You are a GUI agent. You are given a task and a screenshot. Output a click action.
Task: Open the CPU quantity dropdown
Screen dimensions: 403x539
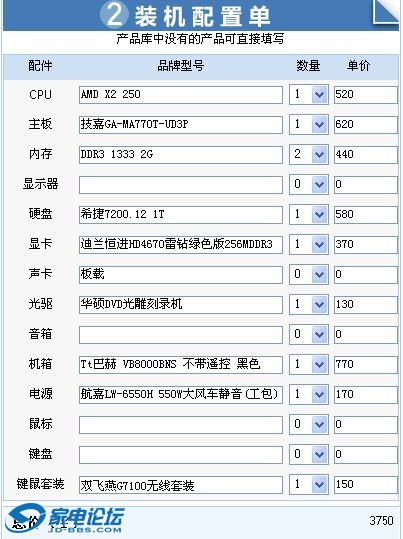pos(309,95)
